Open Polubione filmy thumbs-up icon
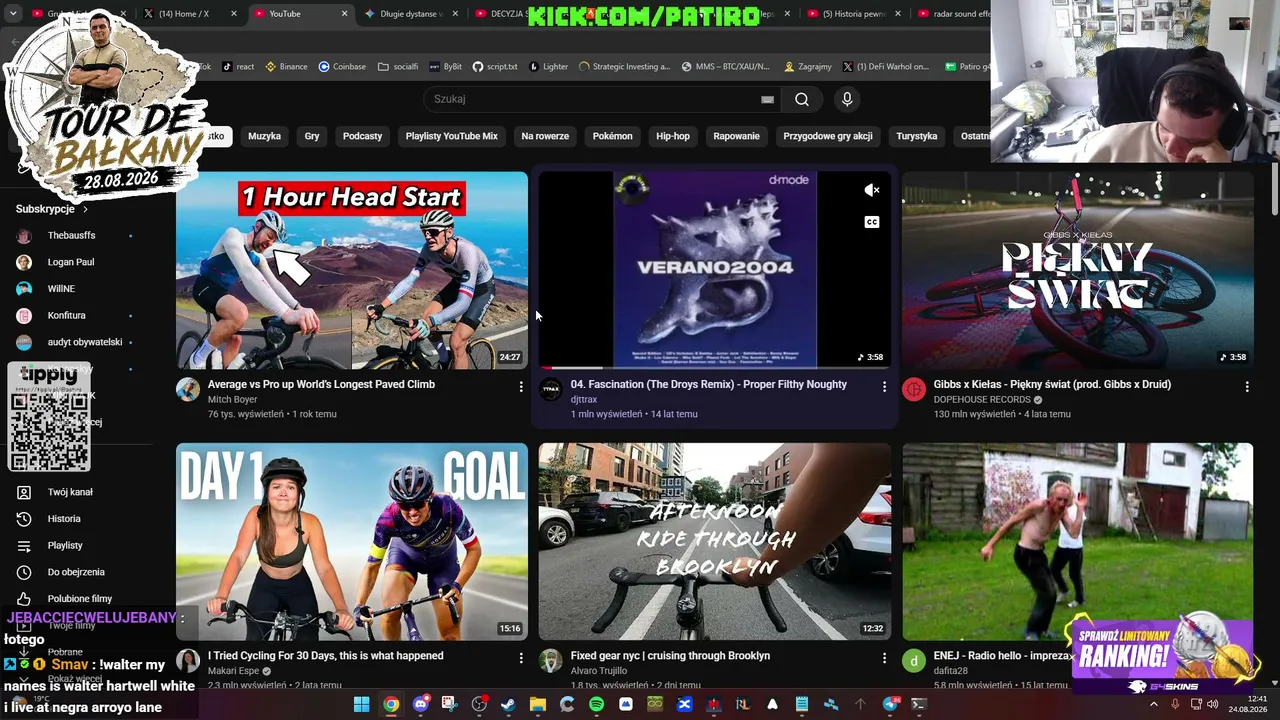 coord(24,599)
